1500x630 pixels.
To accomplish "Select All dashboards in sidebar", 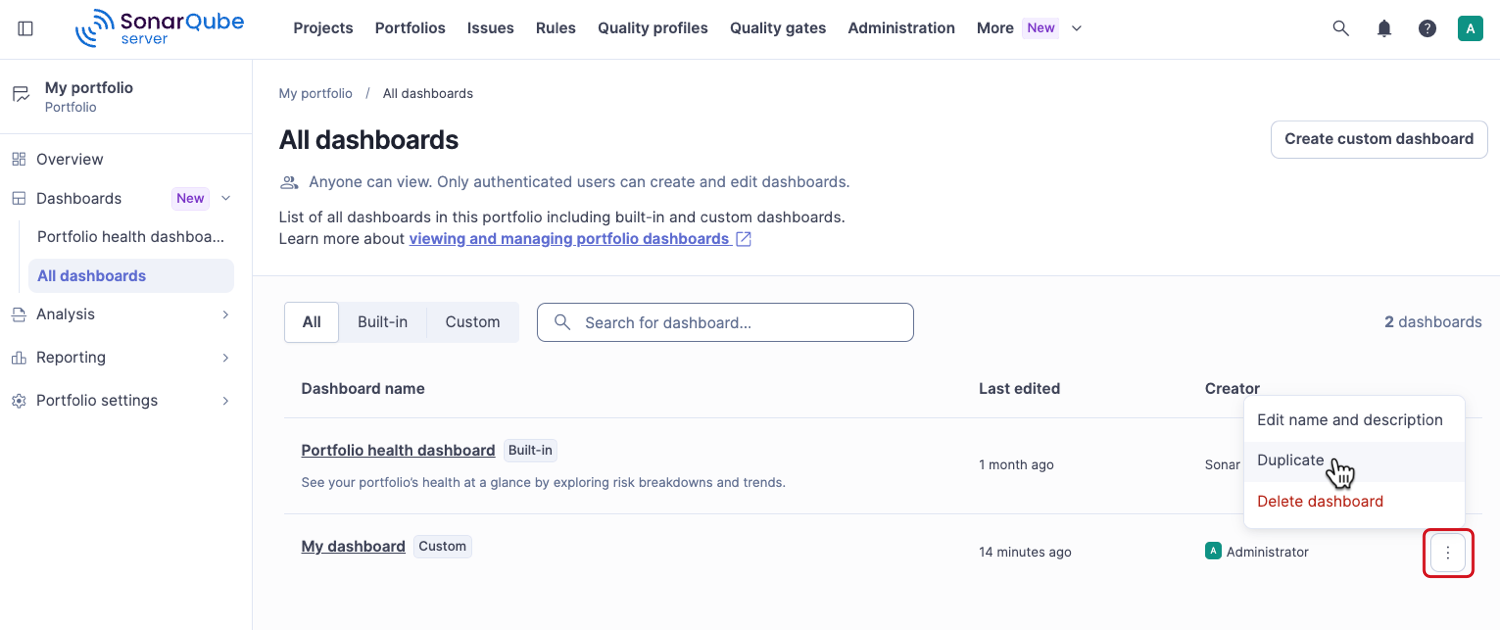I will 131,276.
